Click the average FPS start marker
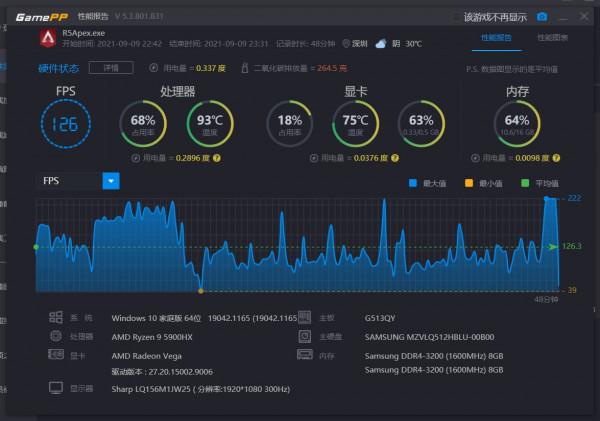This screenshot has height=421, width=600. [36, 247]
